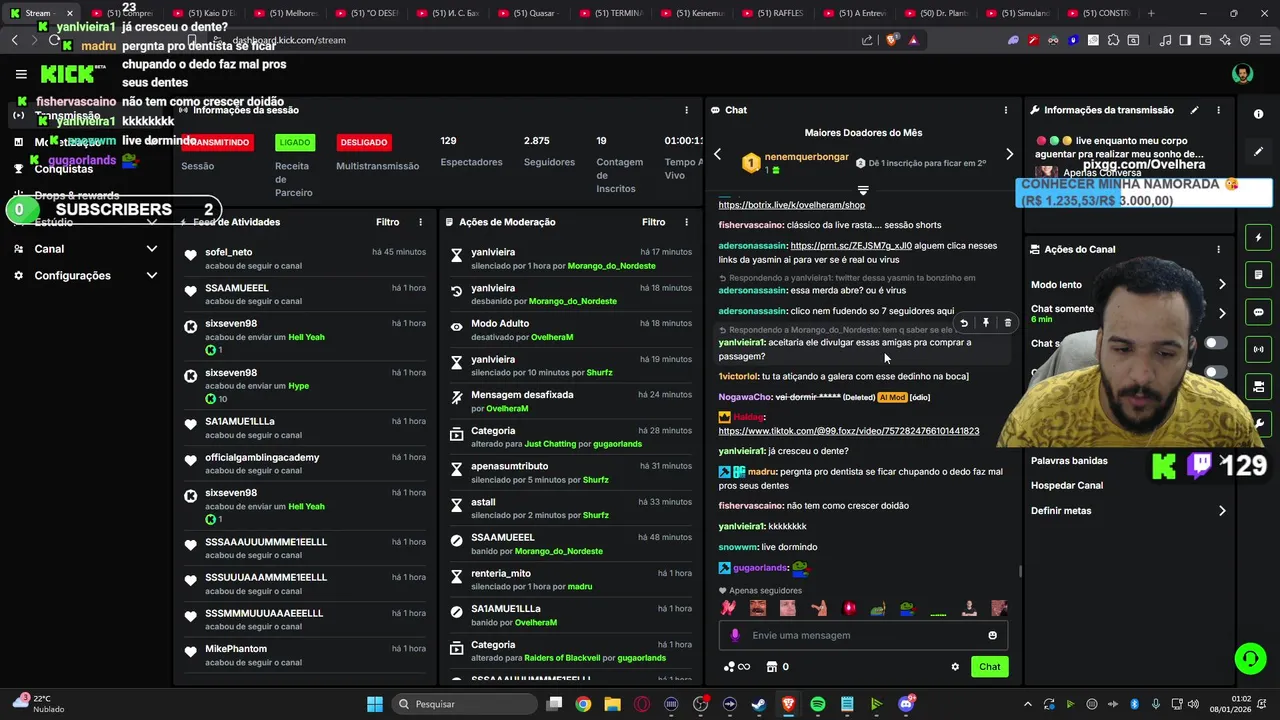
Task: Click the lightning bolt sidebar icon
Action: coord(1259,238)
